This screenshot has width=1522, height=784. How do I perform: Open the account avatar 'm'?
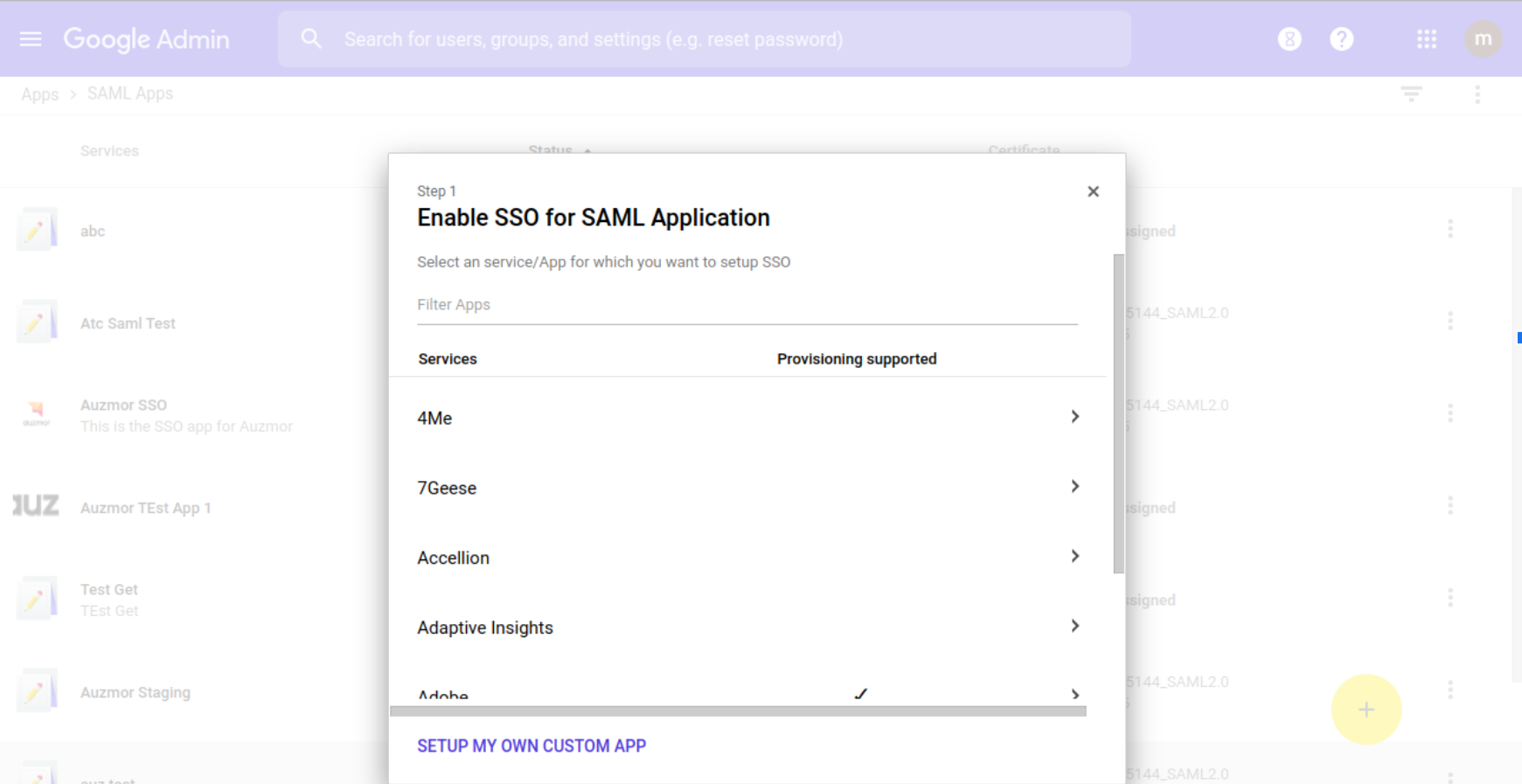click(1484, 38)
